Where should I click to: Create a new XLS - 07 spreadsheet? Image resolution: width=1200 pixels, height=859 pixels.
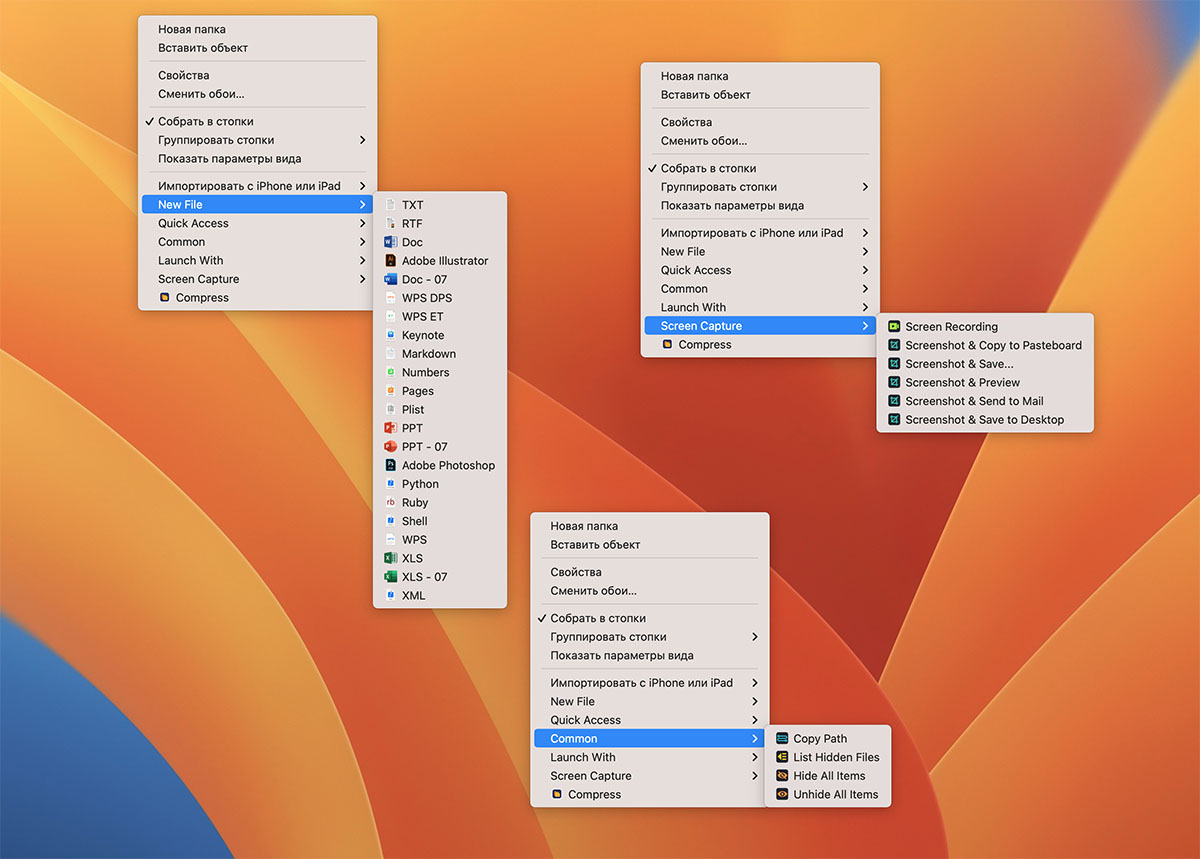[x=424, y=577]
